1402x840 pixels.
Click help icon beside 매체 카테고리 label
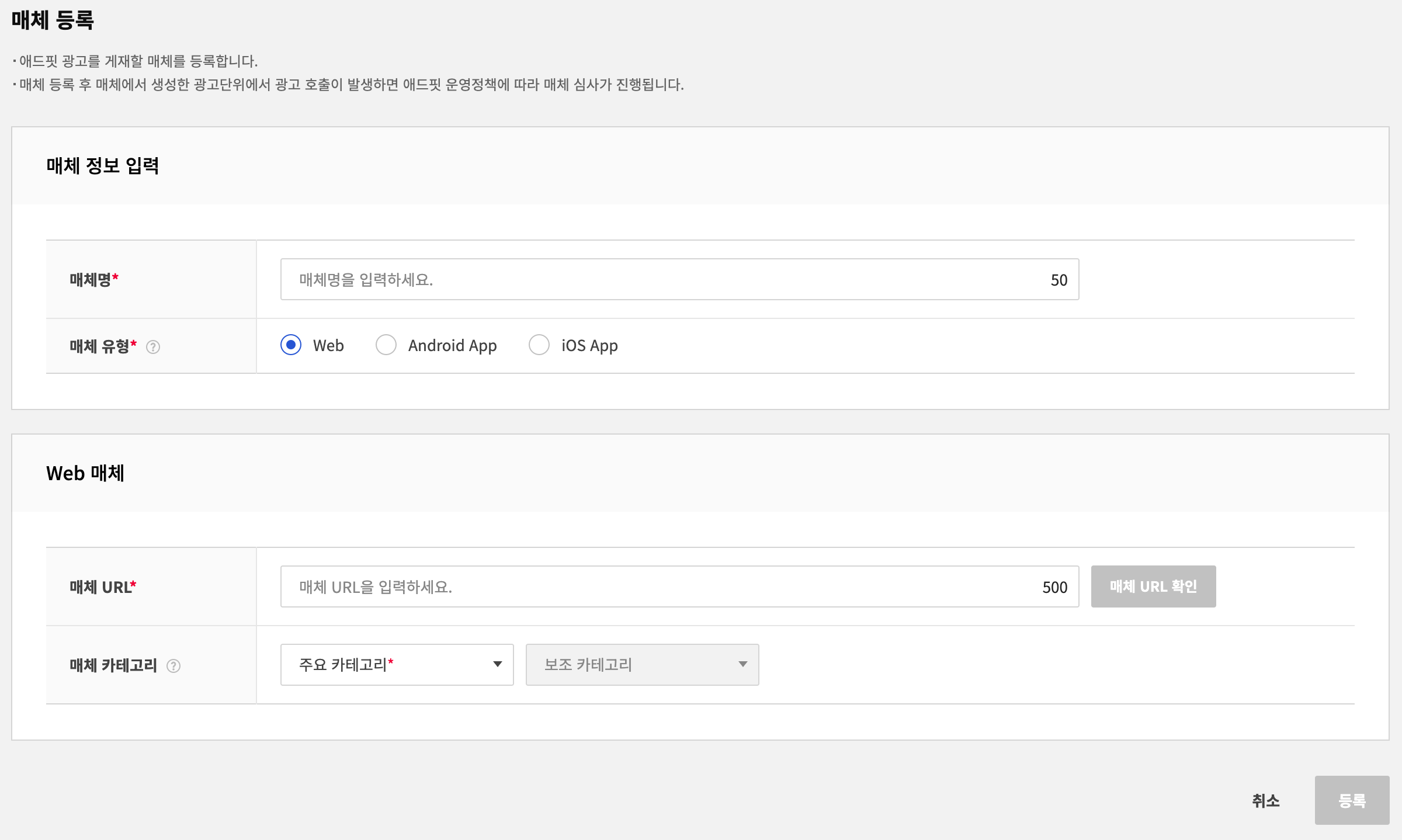173,666
